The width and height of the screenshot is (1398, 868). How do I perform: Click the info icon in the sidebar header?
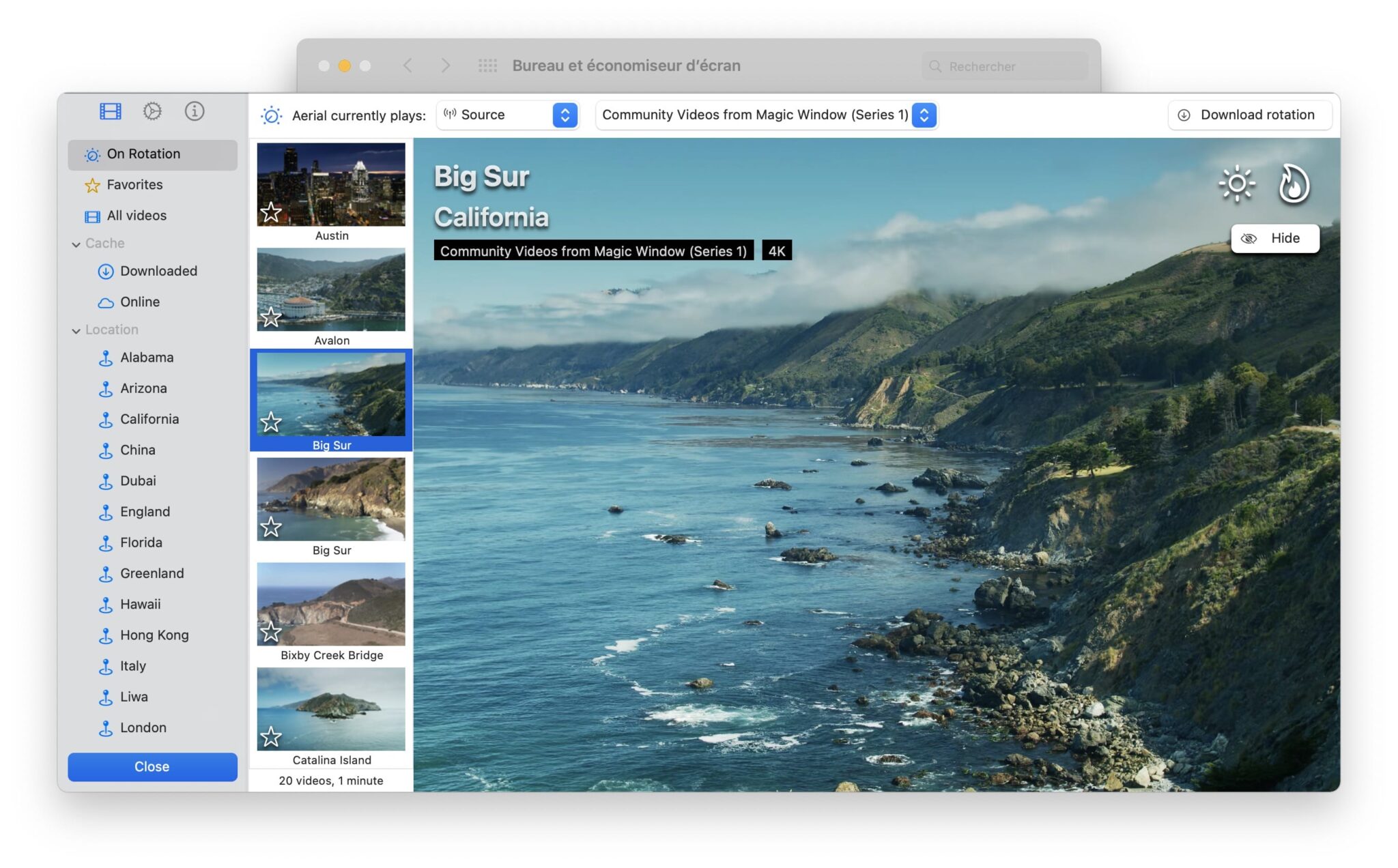point(195,111)
